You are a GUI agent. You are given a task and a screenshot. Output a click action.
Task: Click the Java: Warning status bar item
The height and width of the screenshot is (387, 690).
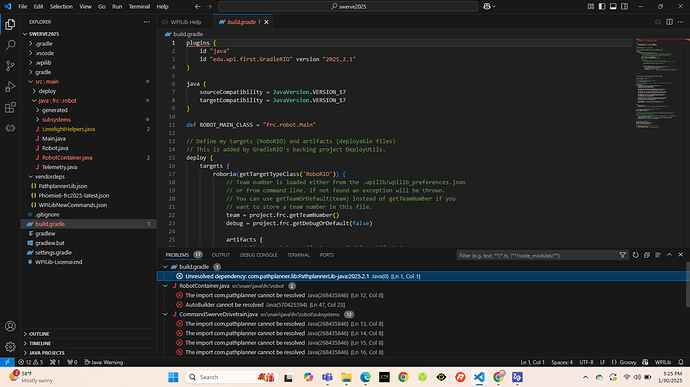point(104,362)
